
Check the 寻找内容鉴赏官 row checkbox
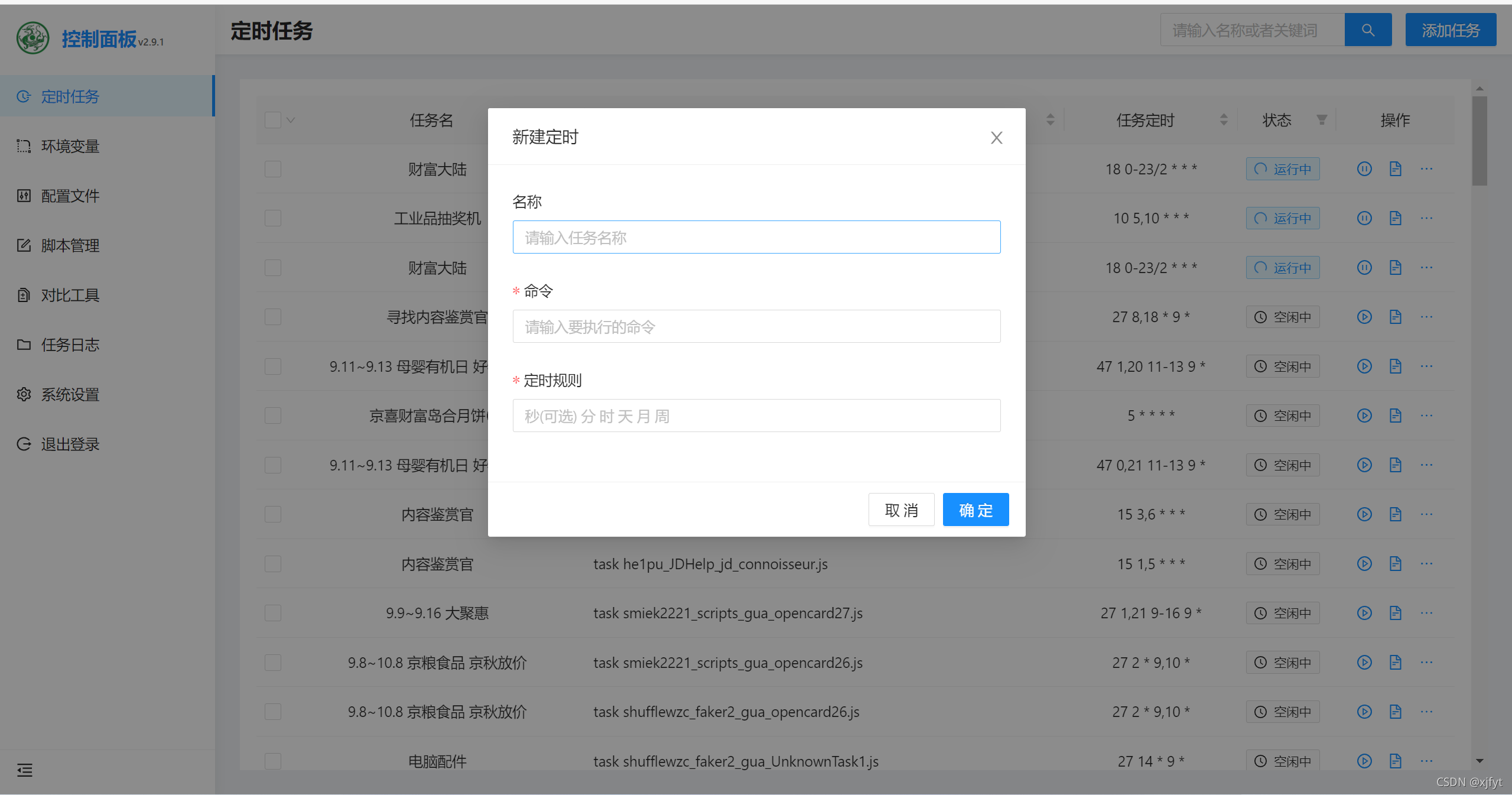pos(273,317)
